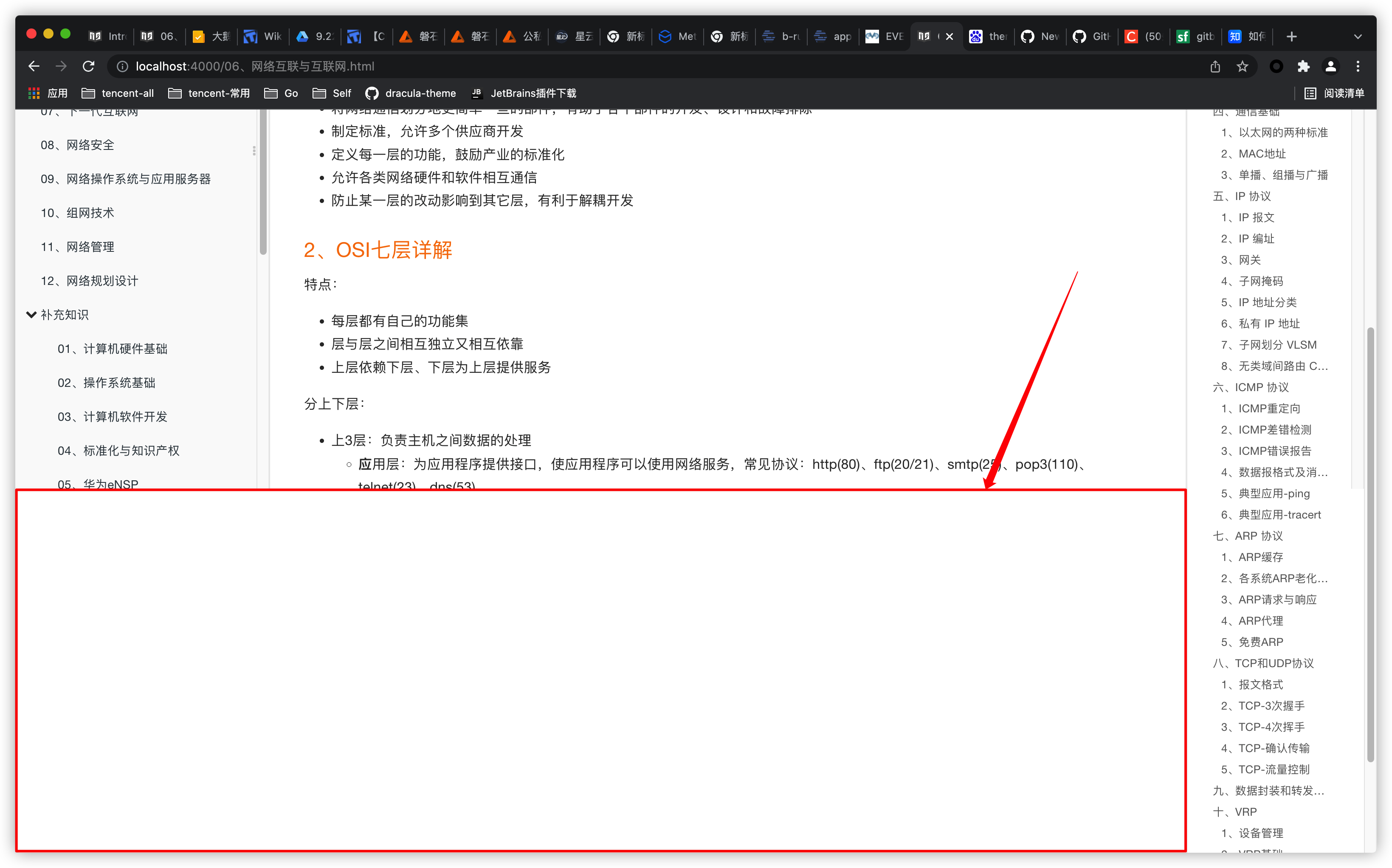Collapse the 补充知识 sidebar section
Viewport: 1392px width, 868px height.
(31, 315)
